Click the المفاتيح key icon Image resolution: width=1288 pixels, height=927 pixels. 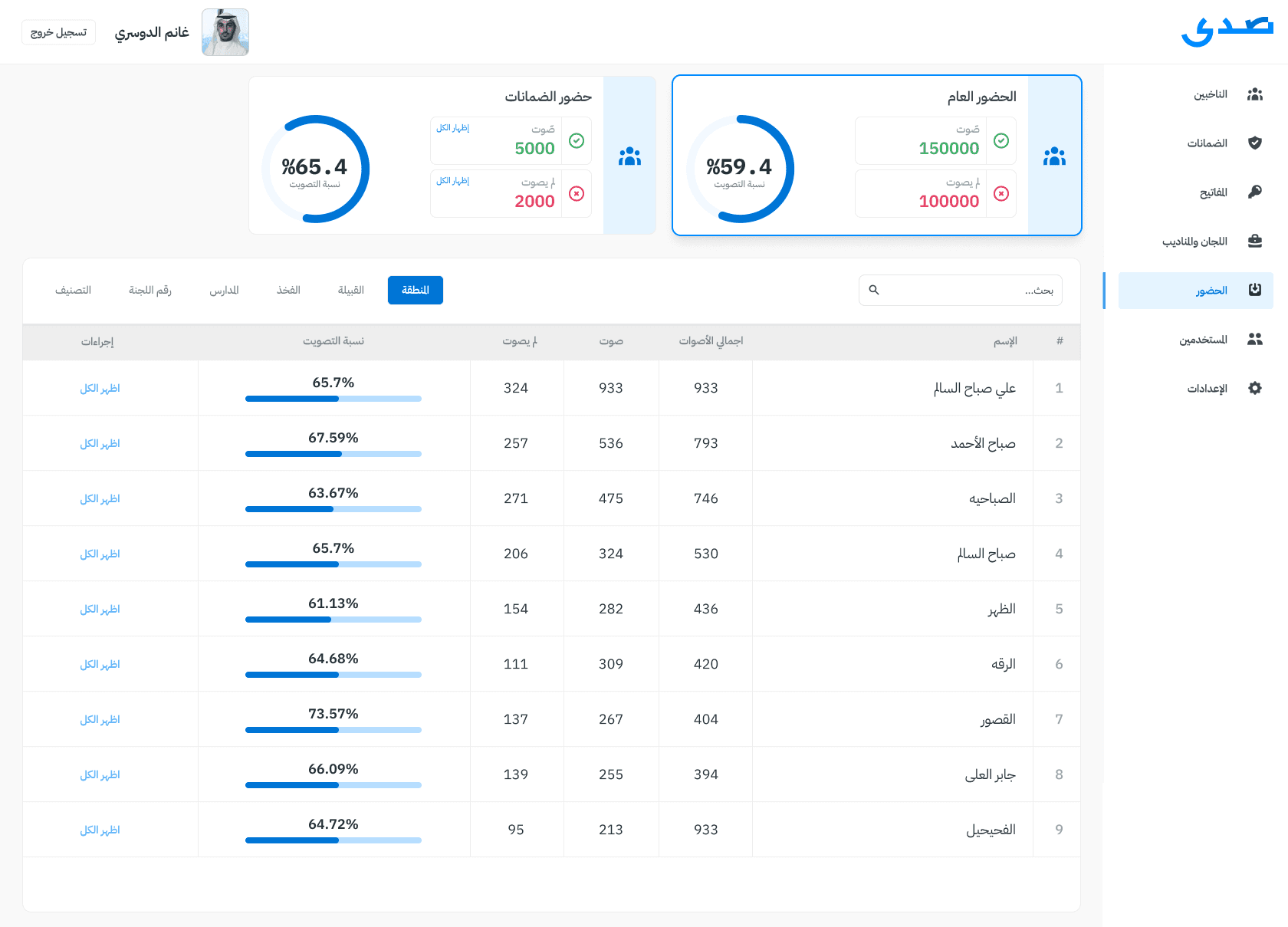[x=1254, y=192]
